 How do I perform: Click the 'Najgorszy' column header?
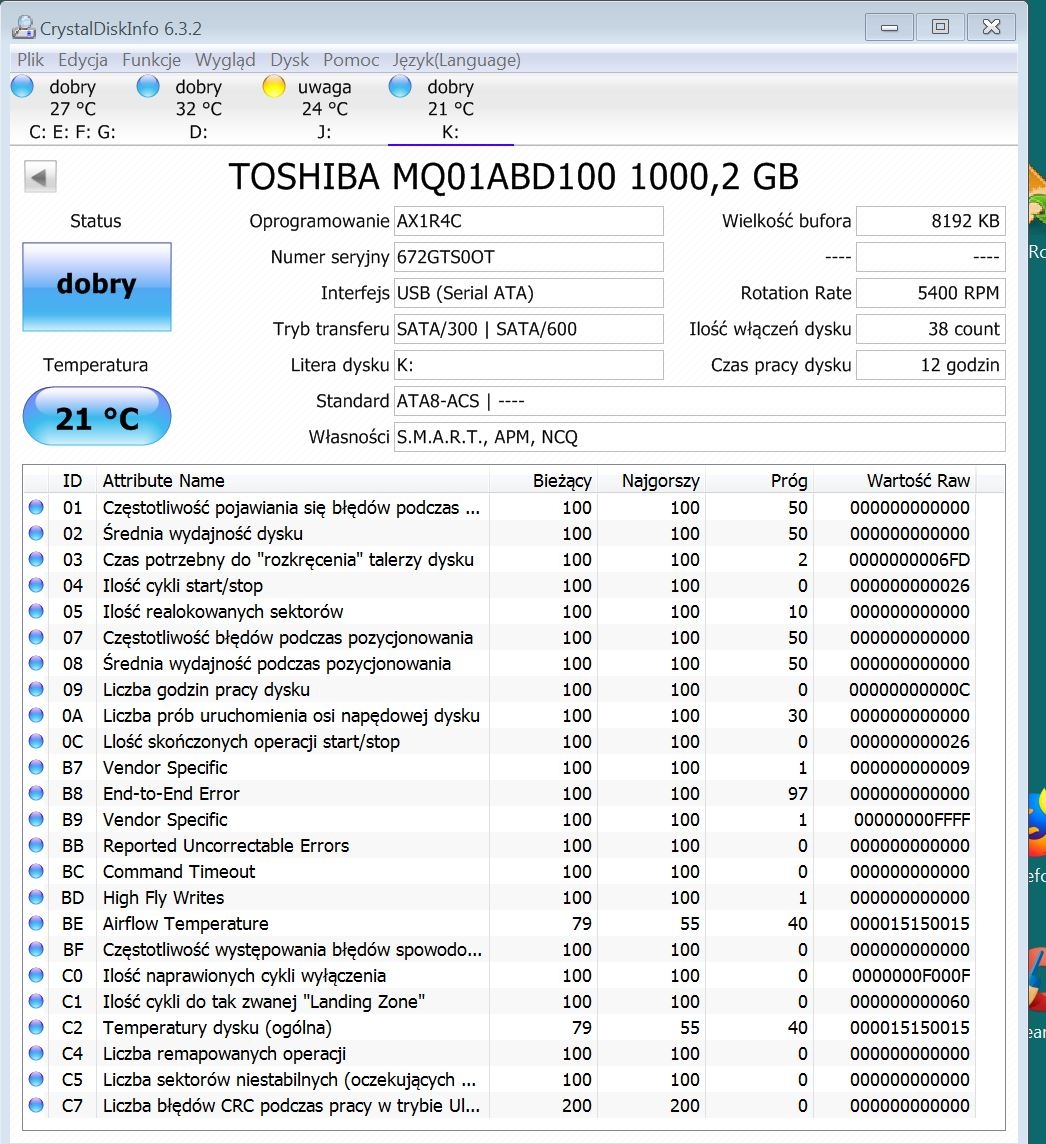click(x=651, y=481)
